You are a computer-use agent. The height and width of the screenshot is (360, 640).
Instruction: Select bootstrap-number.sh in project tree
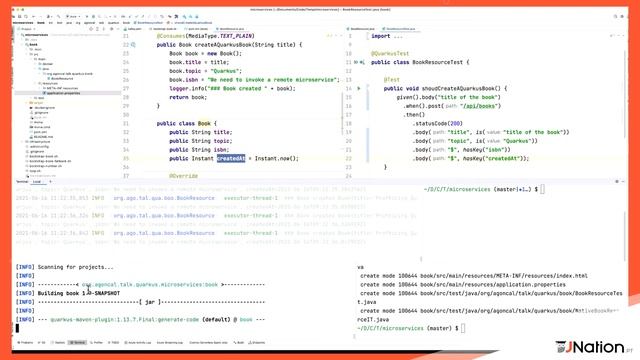46,166
